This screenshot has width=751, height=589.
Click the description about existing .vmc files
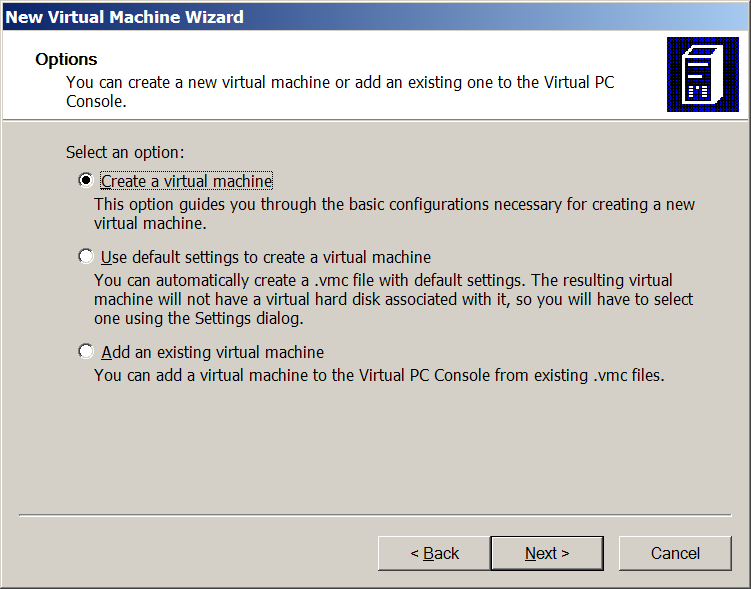pos(378,376)
